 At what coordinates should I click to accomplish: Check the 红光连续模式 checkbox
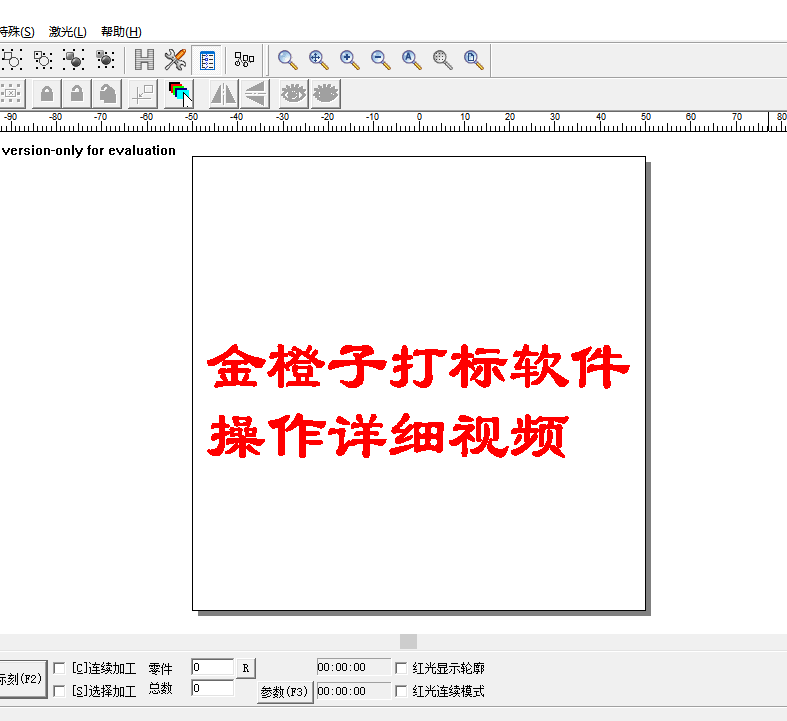coord(401,691)
